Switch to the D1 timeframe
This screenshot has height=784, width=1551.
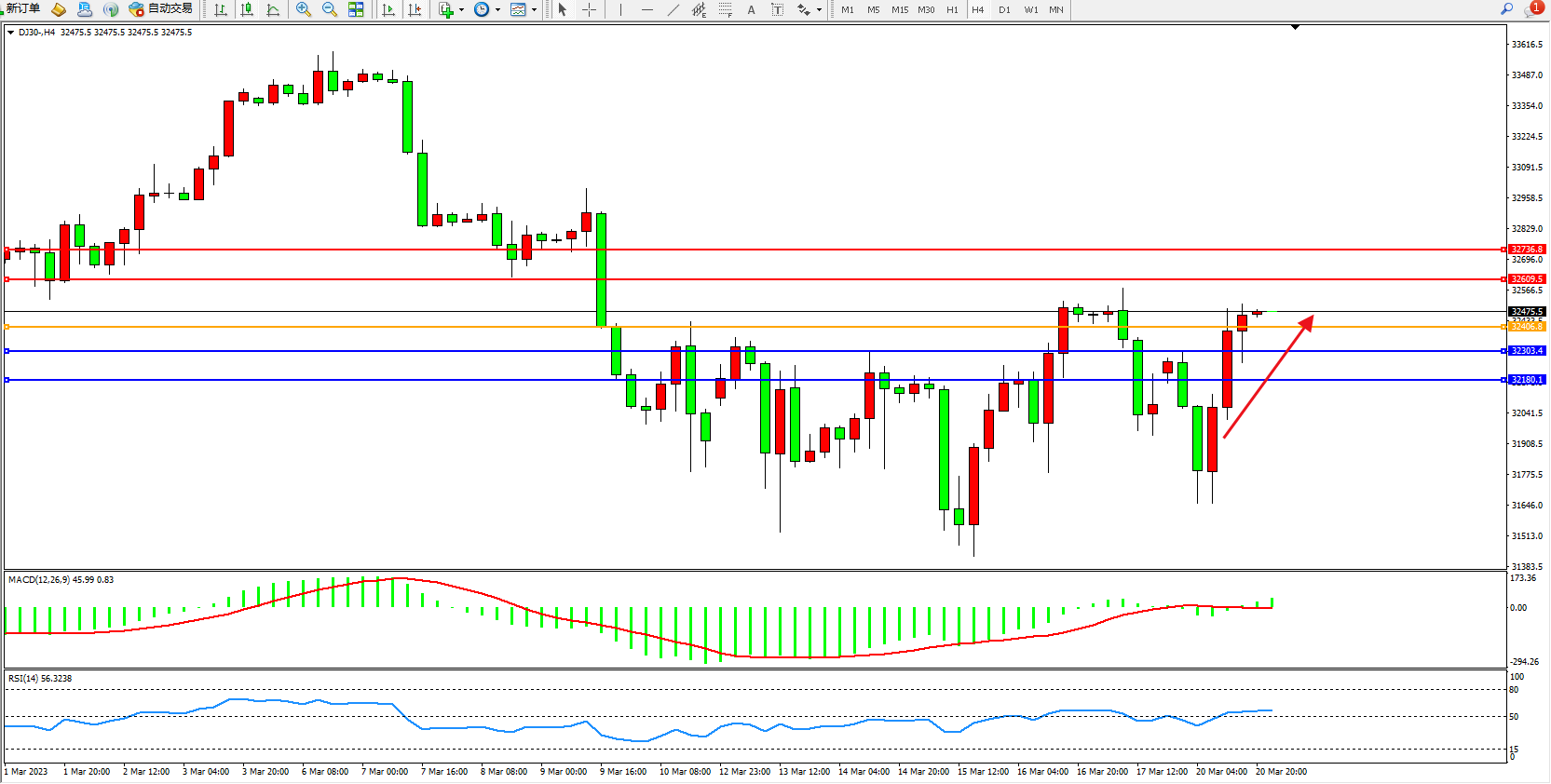[1004, 9]
